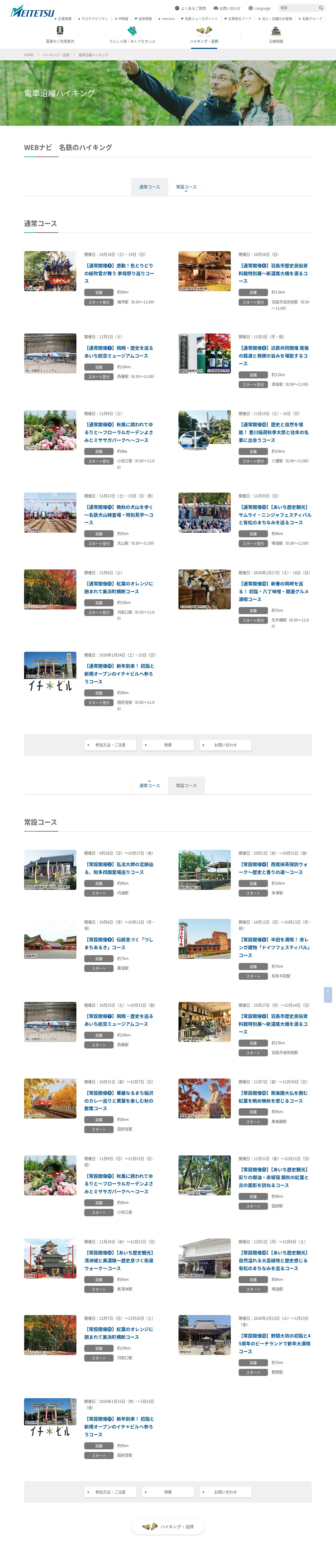Viewport: 336px width, 1568px height.
Task: Click the Kabuto Beer brick building thumbnail
Action: pyautogui.click(x=204, y=939)
